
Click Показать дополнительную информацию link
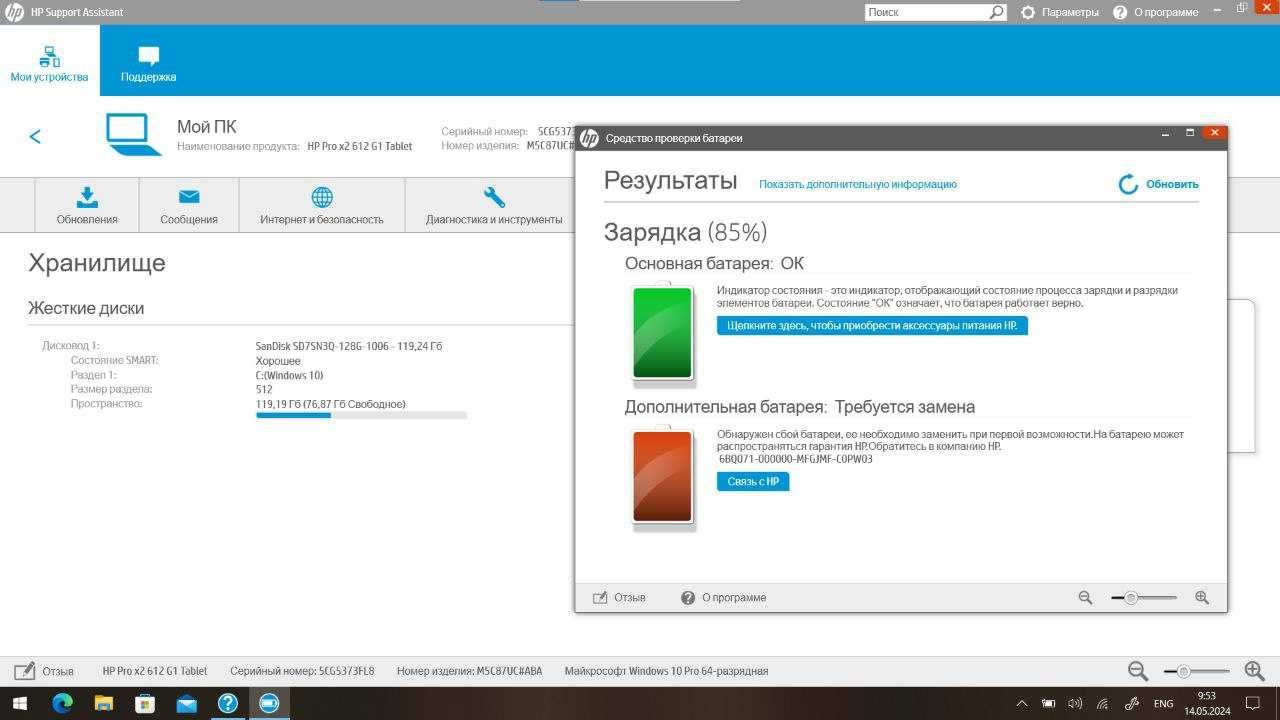[x=858, y=184]
